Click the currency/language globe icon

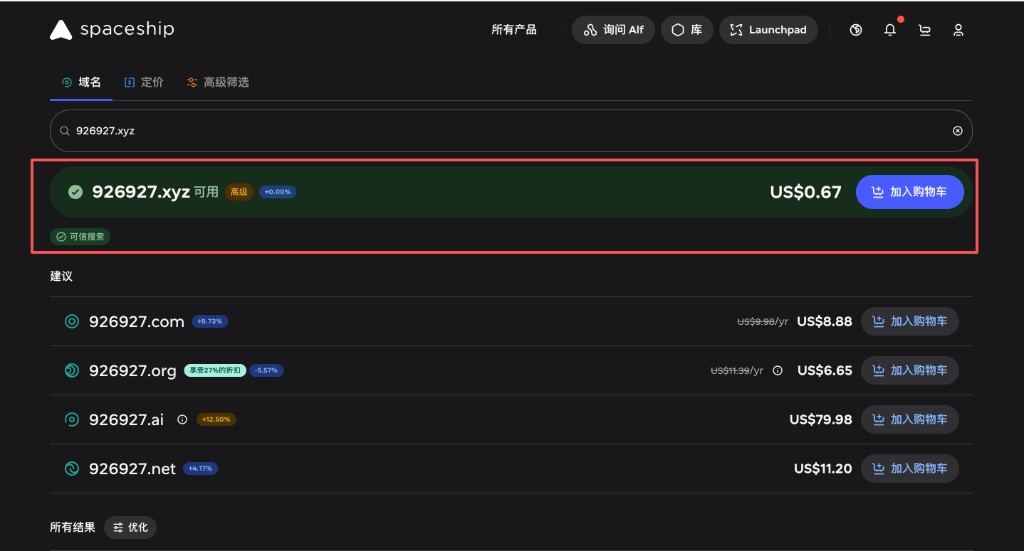pyautogui.click(x=856, y=30)
